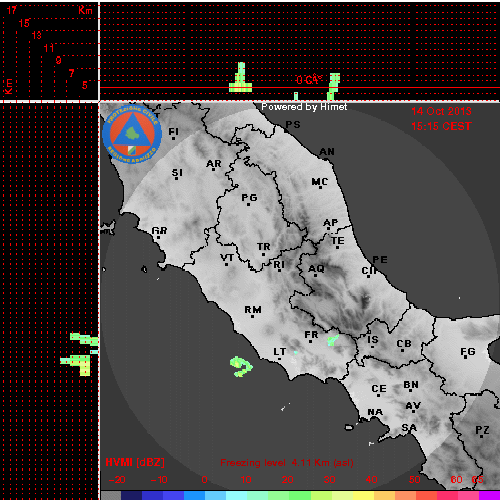Screen dimensions: 500x500
Task: Click the 'AQ' city marker
Action: (316, 270)
